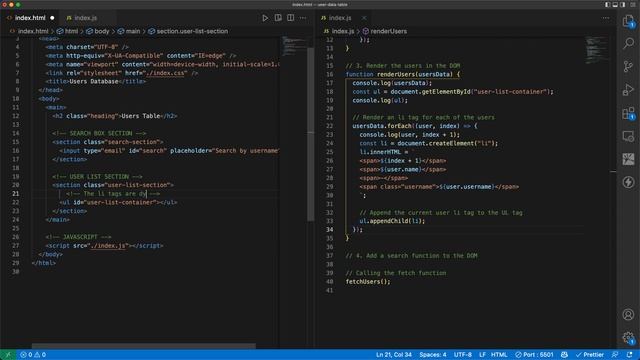Click line number 34 in the right editor

coord(329,229)
